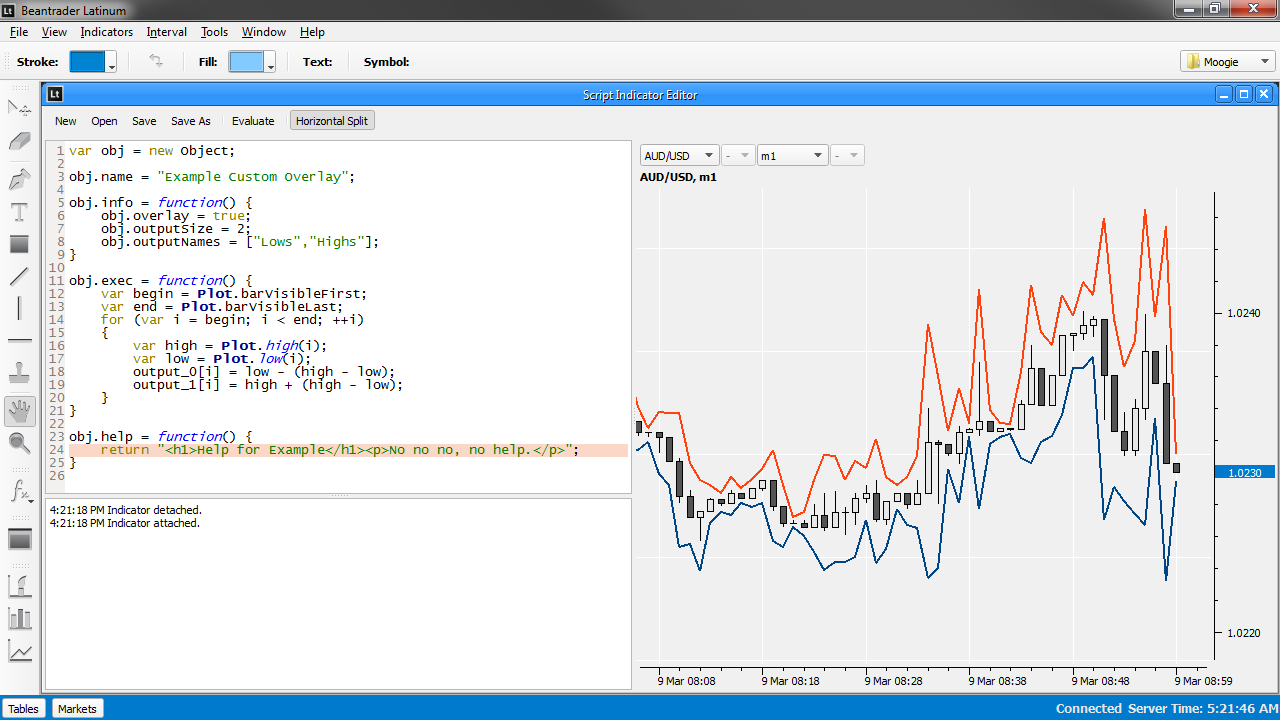Open the Stroke color dropdown arrow
Image resolution: width=1280 pixels, height=720 pixels.
pyautogui.click(x=112, y=63)
